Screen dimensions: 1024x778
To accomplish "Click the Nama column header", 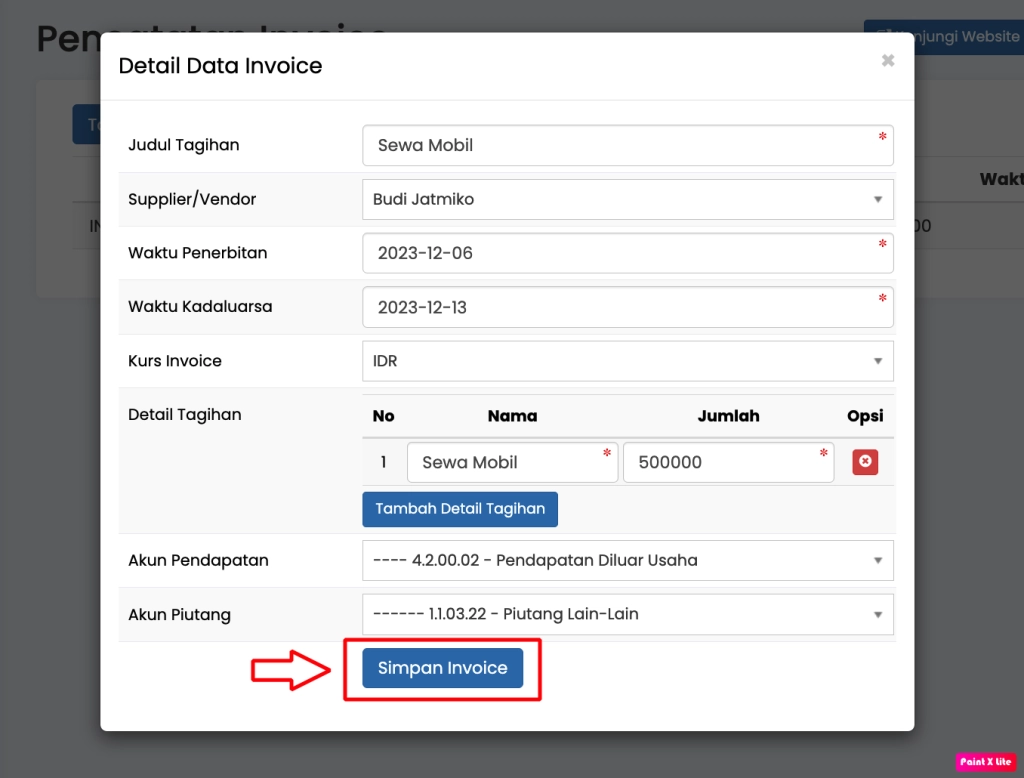I will click(x=512, y=416).
